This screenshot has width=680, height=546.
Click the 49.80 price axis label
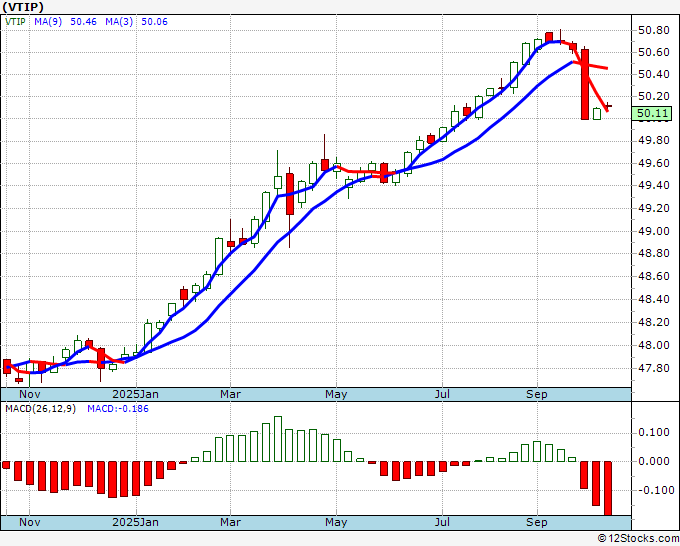(654, 141)
